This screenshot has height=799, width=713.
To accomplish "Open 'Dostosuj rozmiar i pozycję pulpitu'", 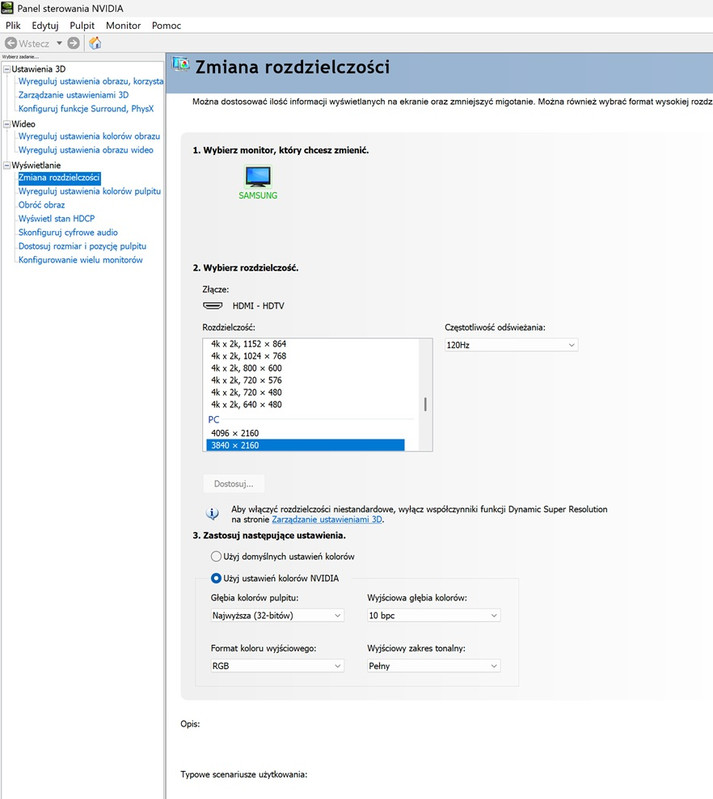I will (x=82, y=246).
